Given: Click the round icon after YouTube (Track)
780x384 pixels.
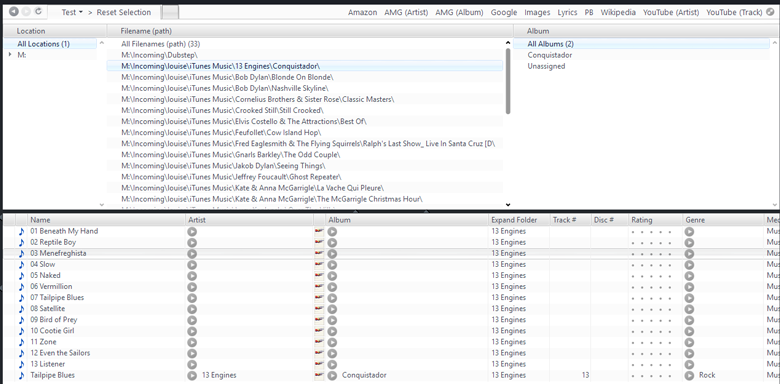Looking at the screenshot, I should tap(770, 12).
